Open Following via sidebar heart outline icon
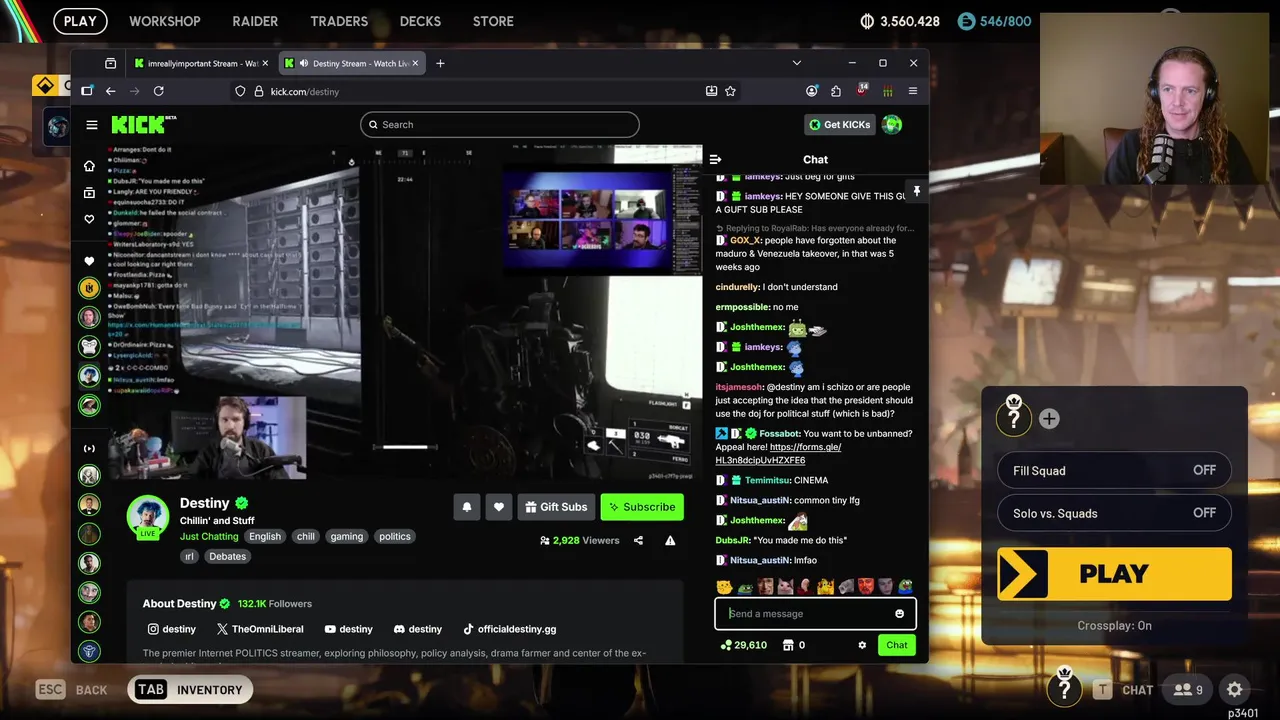 (x=89, y=219)
